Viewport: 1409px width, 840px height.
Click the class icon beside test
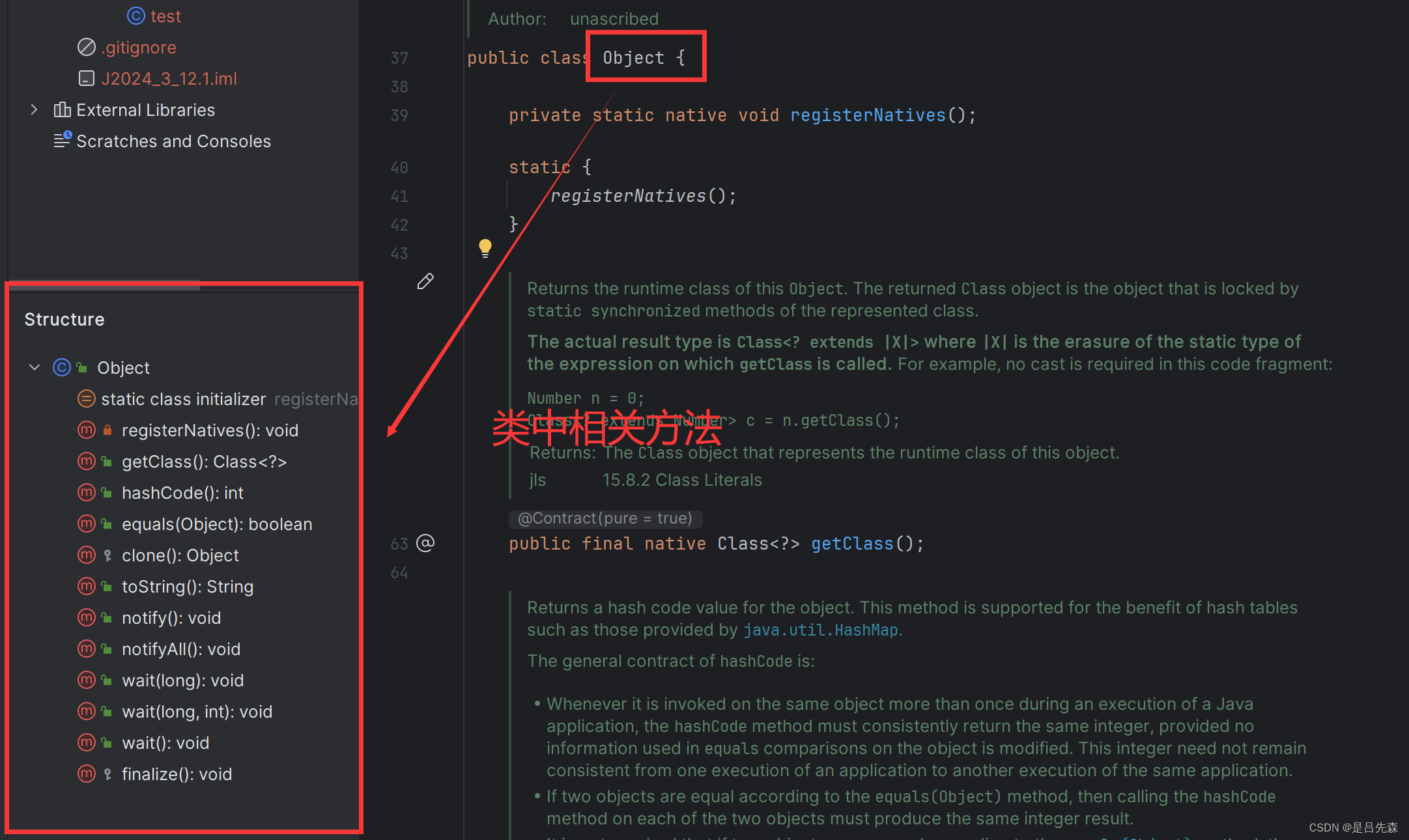(135, 16)
